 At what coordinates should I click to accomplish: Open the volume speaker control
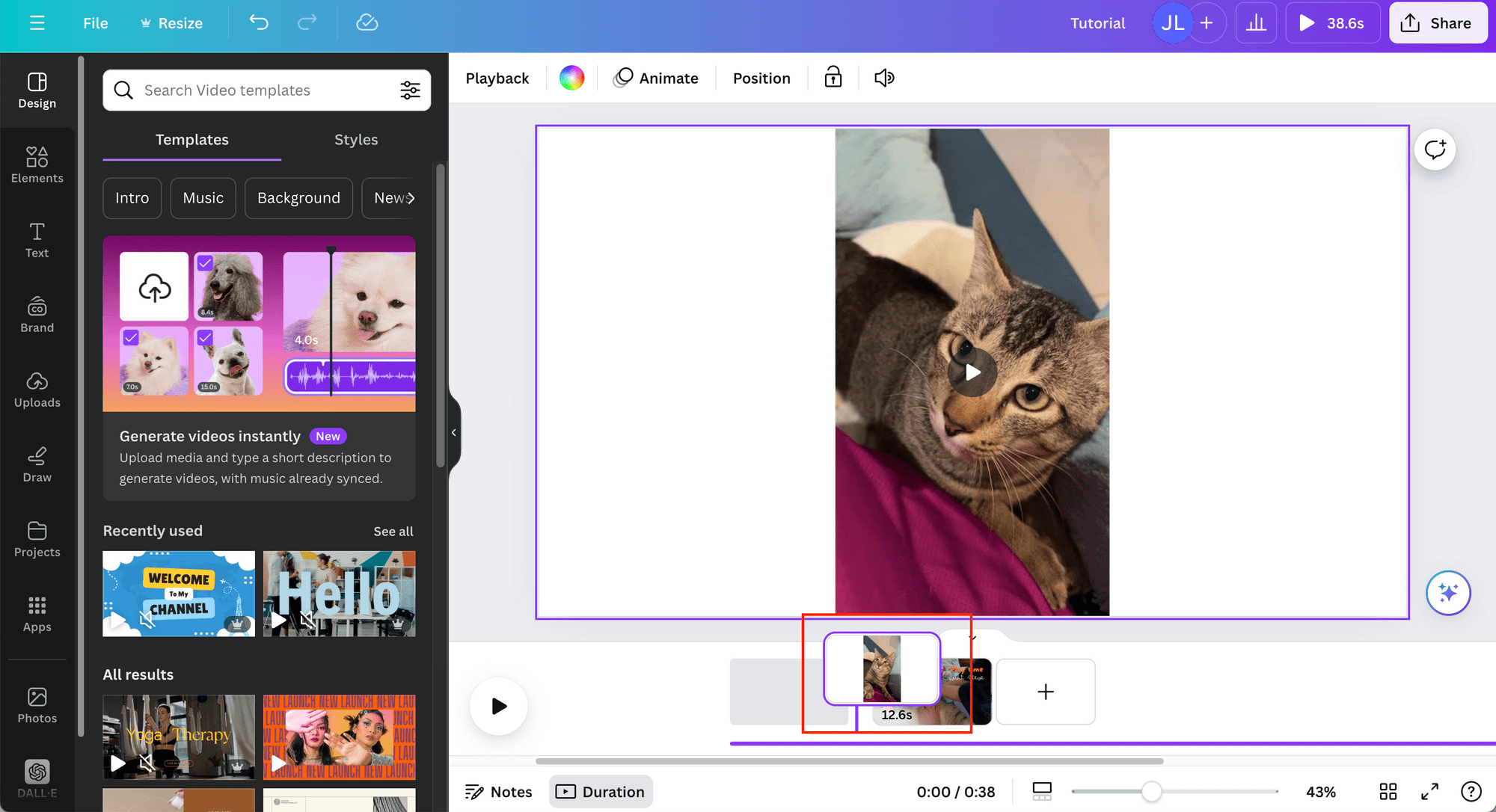click(884, 78)
